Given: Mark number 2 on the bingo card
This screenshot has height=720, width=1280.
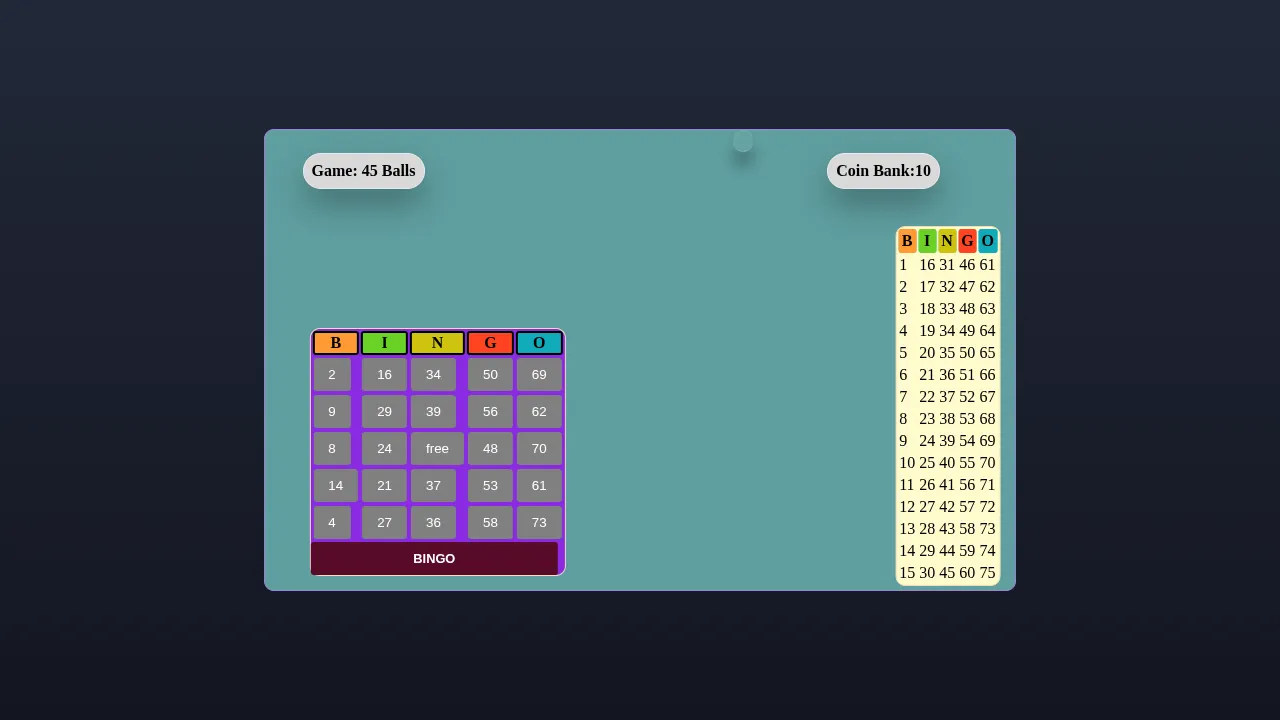Looking at the screenshot, I should [x=332, y=375].
